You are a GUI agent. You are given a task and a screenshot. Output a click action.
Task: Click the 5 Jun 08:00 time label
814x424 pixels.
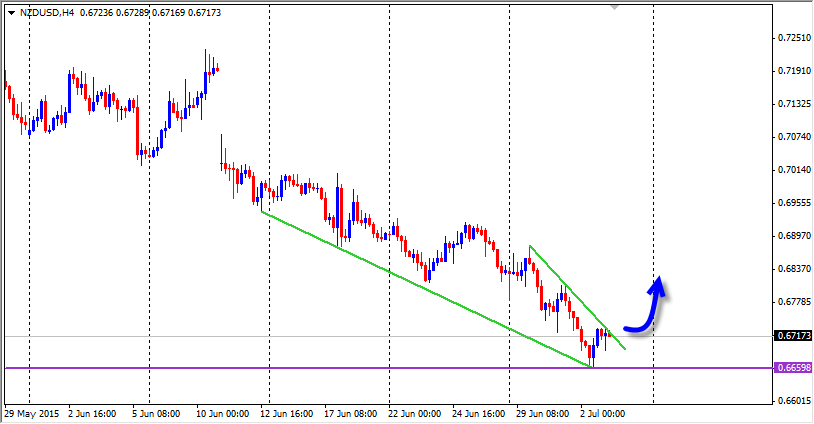[x=156, y=414]
